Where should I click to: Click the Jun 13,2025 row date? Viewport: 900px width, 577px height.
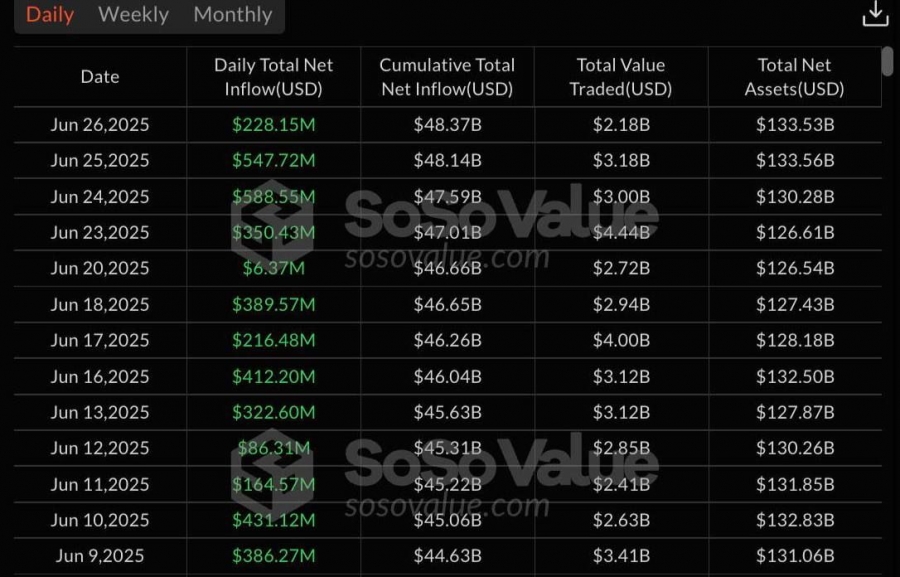pyautogui.click(x=100, y=412)
